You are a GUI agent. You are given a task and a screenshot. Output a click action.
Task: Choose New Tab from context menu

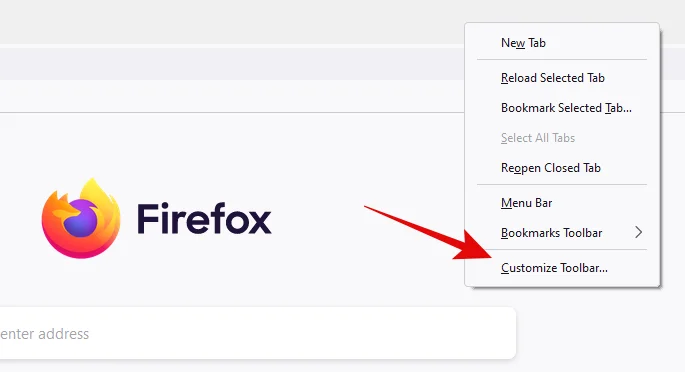pos(562,43)
